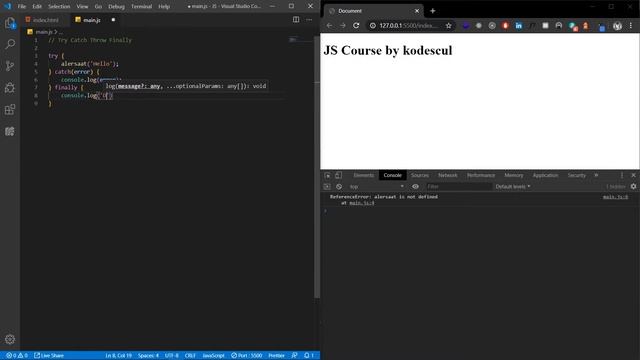Click the Chrome address bar URL
Image resolution: width=640 pixels, height=360 pixels.
click(409, 25)
